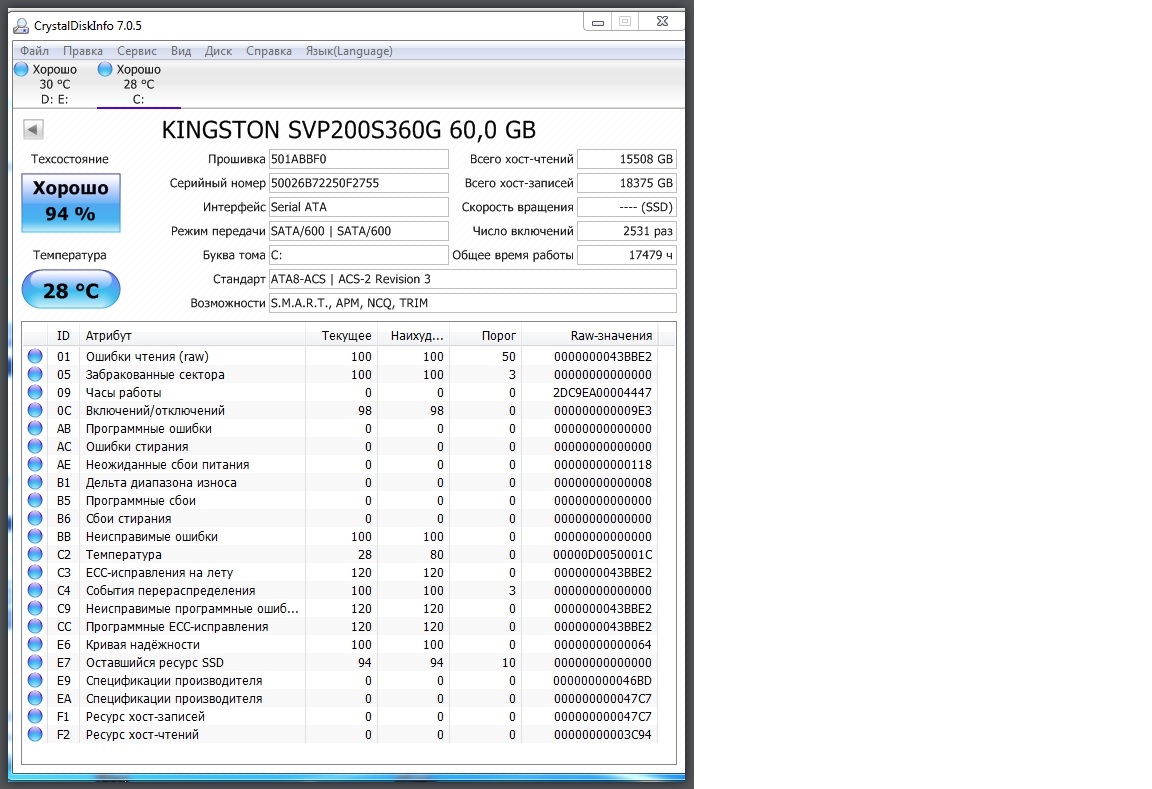The width and height of the screenshot is (1152, 789).
Task: Open the Сервис menu
Action: tap(137, 51)
